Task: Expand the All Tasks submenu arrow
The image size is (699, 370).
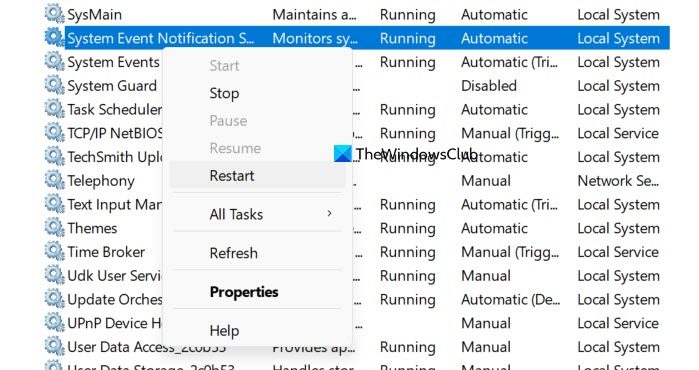Action: [x=329, y=214]
